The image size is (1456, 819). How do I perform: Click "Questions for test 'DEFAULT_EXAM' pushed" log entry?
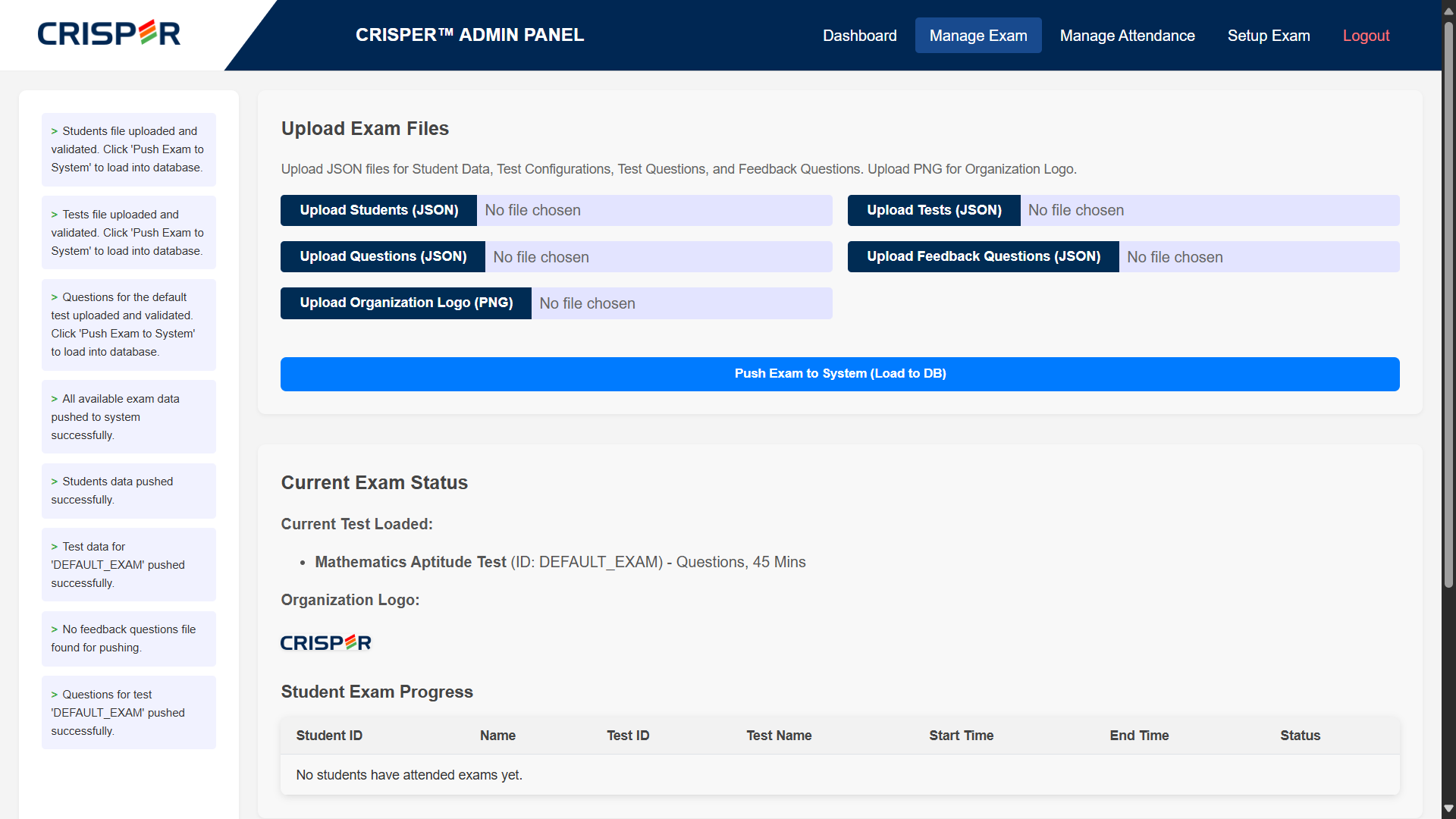click(x=129, y=713)
